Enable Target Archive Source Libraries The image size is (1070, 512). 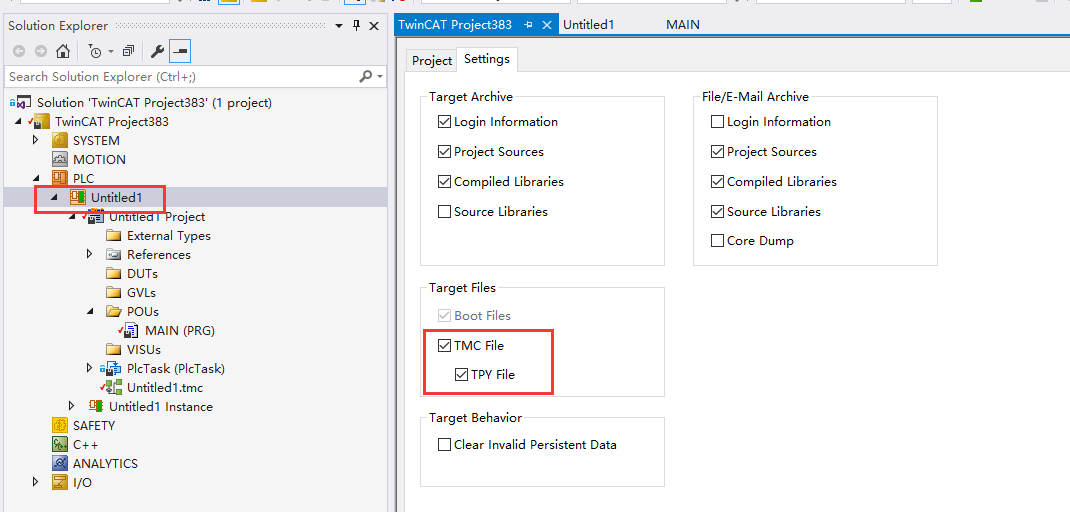point(444,212)
